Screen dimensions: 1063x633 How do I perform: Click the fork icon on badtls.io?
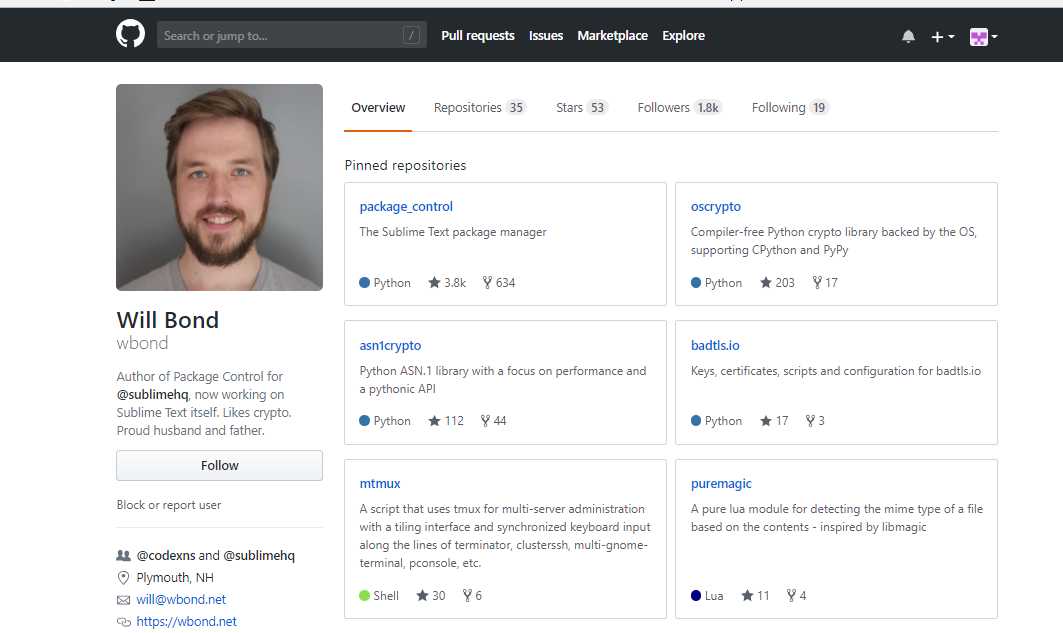810,421
